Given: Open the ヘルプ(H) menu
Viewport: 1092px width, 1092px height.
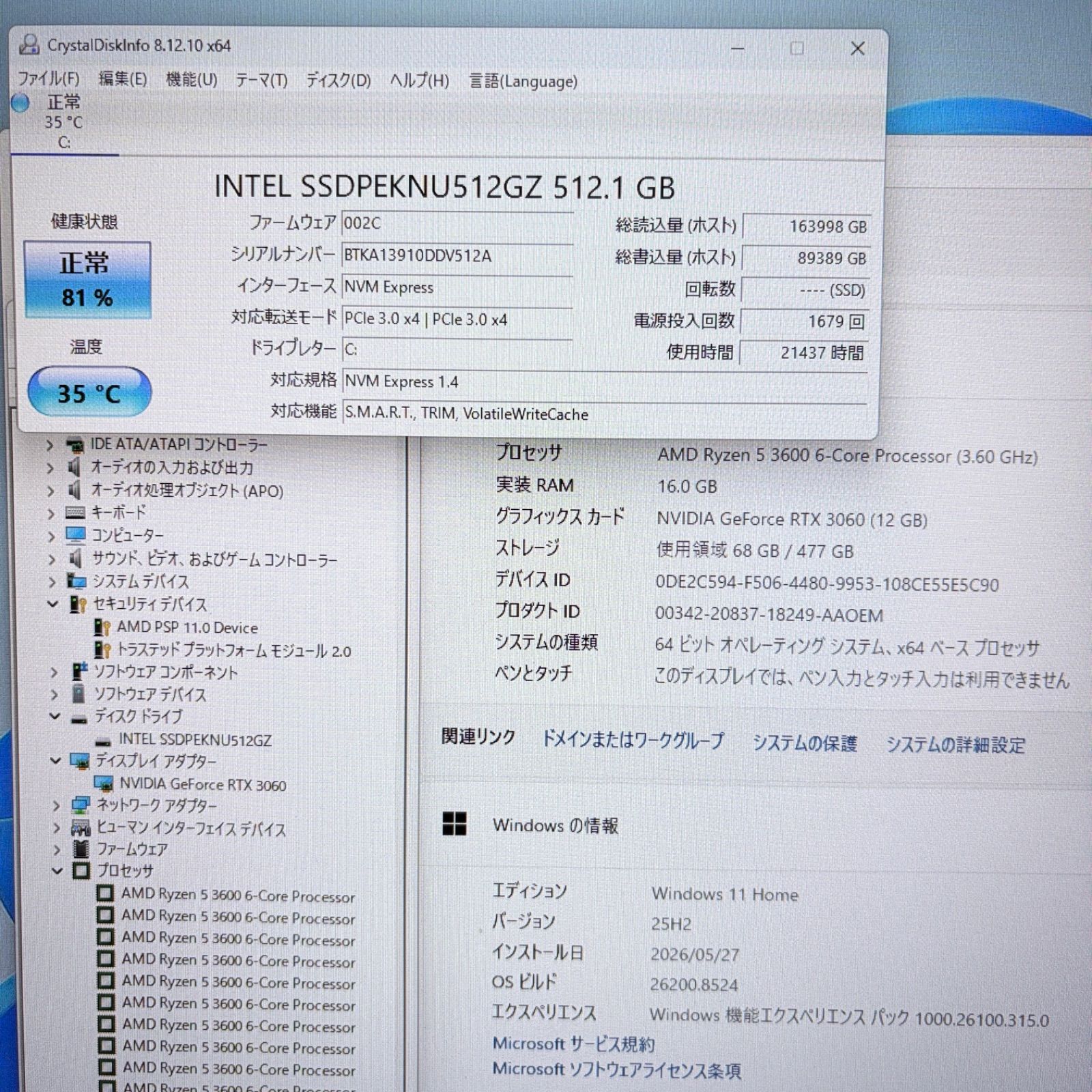Looking at the screenshot, I should pos(420,81).
